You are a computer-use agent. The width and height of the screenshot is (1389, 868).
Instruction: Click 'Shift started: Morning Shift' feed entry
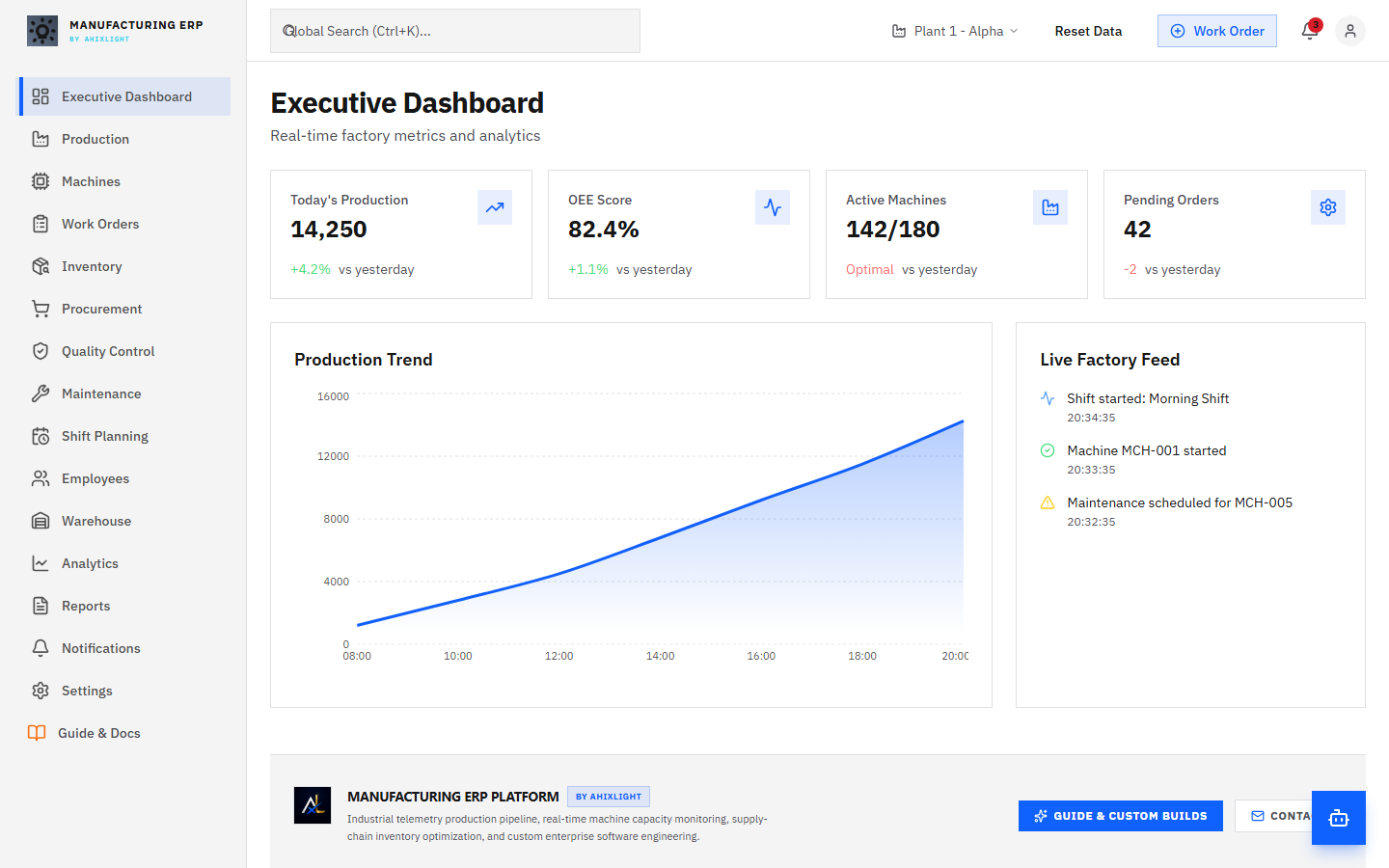point(1148,398)
